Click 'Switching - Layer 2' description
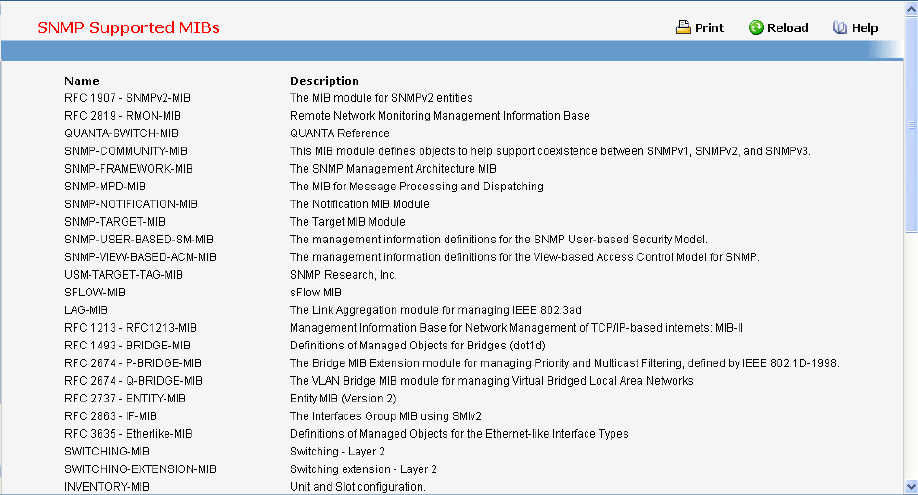This screenshot has width=918, height=495. 337,451
